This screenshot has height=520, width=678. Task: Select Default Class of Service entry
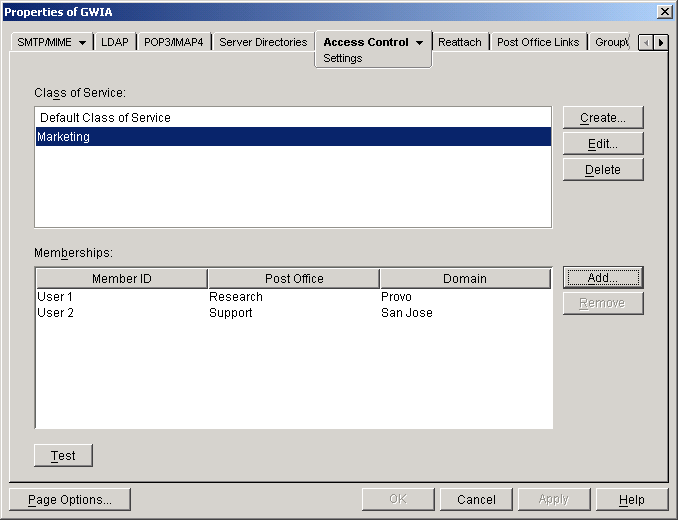coord(293,118)
